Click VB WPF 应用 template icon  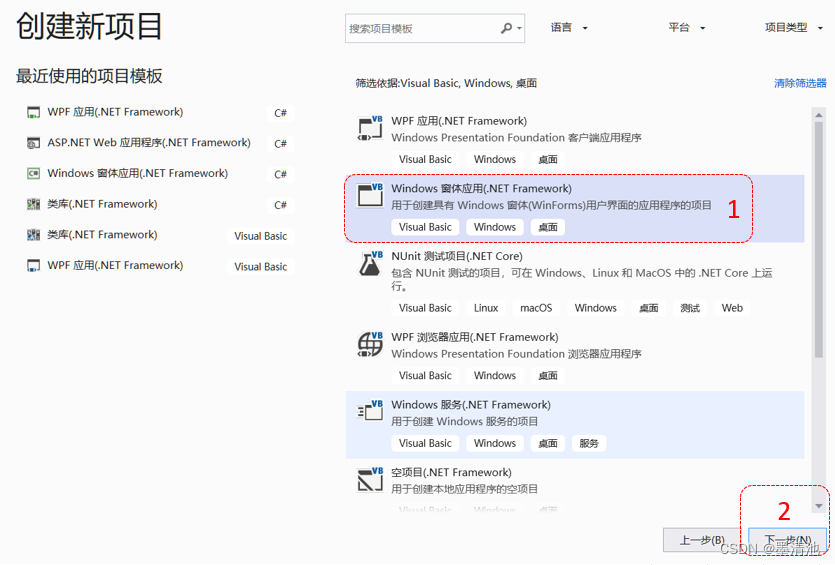click(x=370, y=128)
